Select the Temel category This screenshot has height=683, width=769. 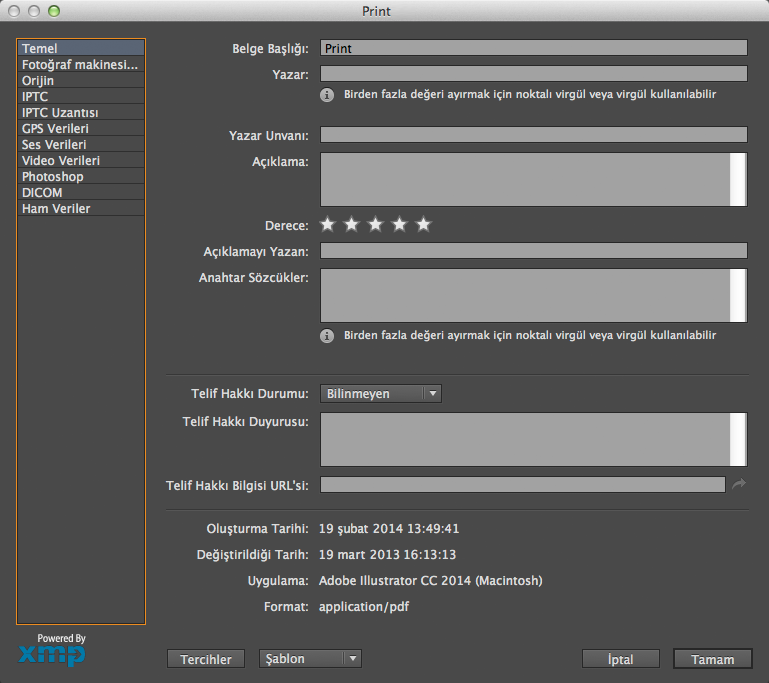click(81, 48)
